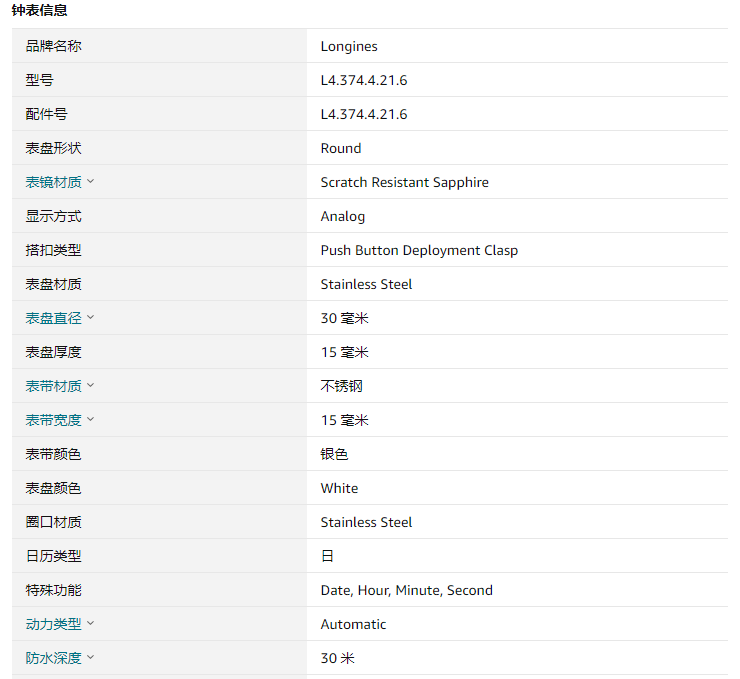Click the 表带颜色 label
The width and height of the screenshot is (740, 679).
click(53, 454)
